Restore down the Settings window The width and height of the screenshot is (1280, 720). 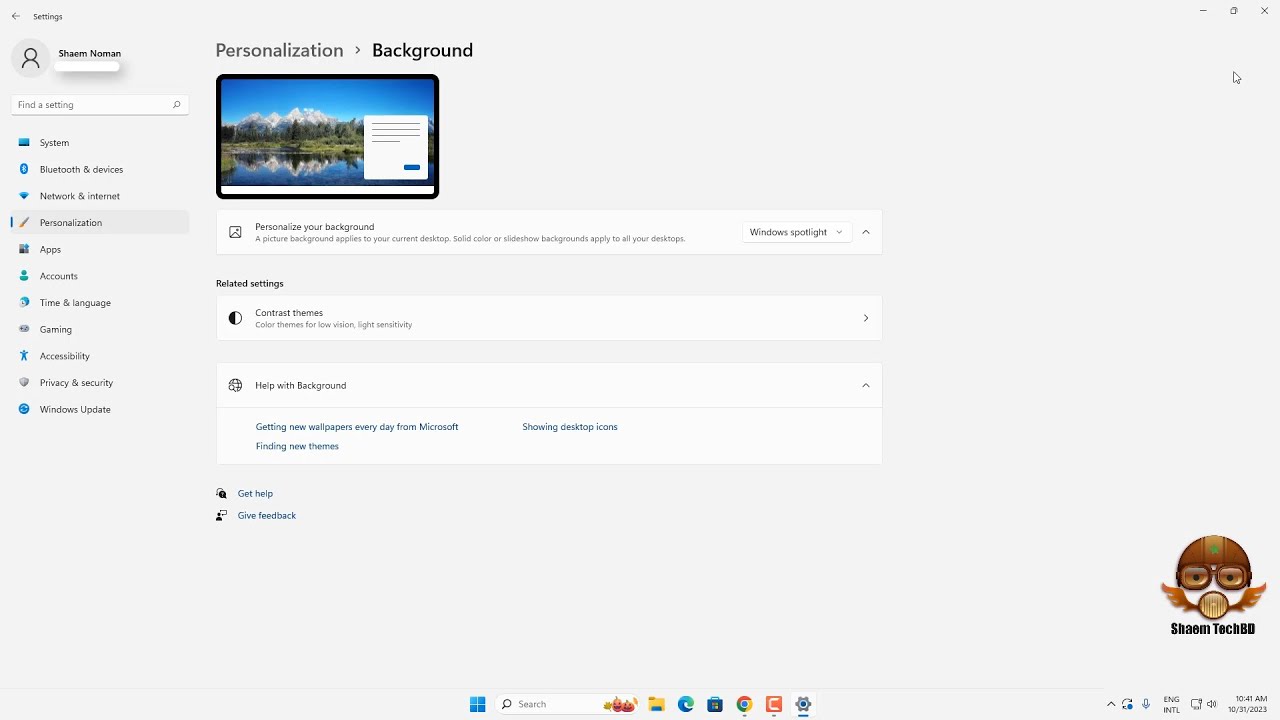tap(1234, 11)
